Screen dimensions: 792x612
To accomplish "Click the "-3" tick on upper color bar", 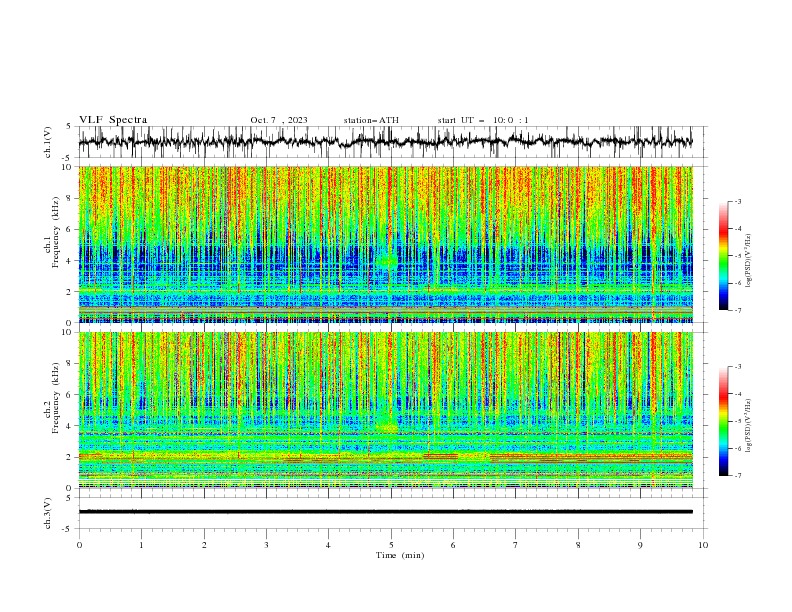I will coord(737,201).
